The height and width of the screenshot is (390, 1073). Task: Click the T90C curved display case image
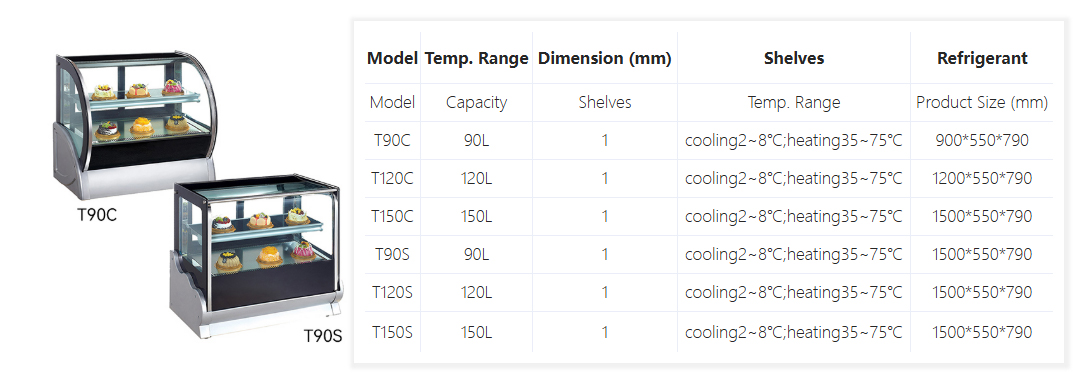click(135, 125)
